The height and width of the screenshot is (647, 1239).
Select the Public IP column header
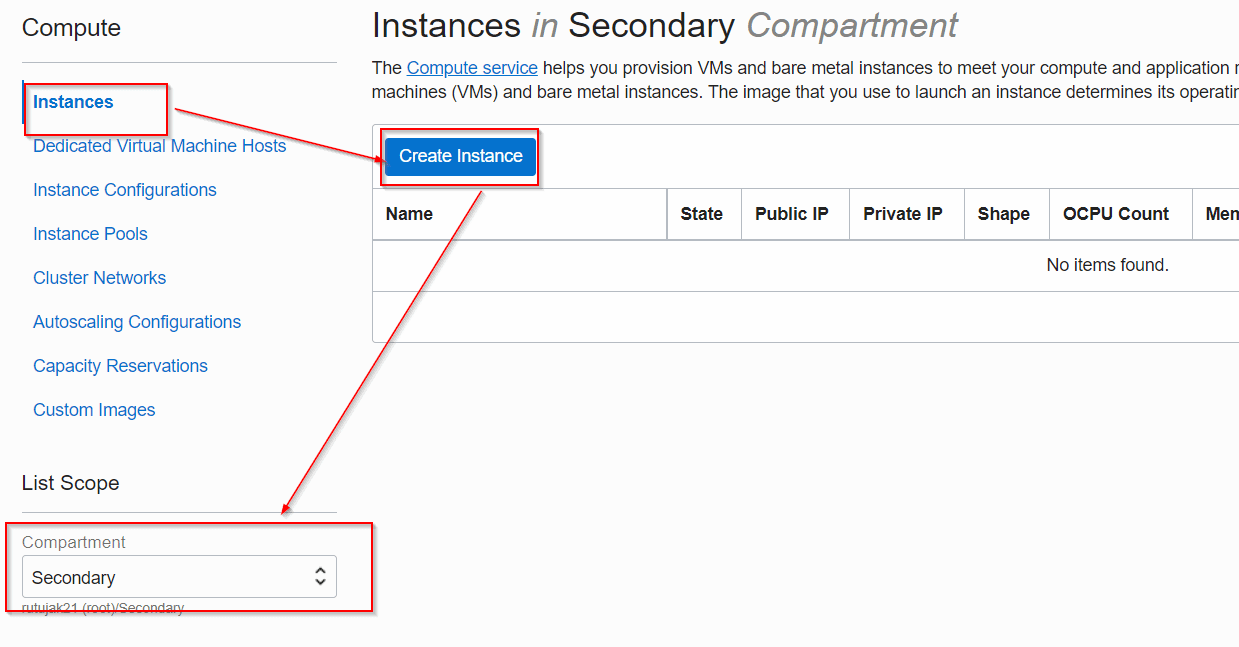tap(791, 214)
